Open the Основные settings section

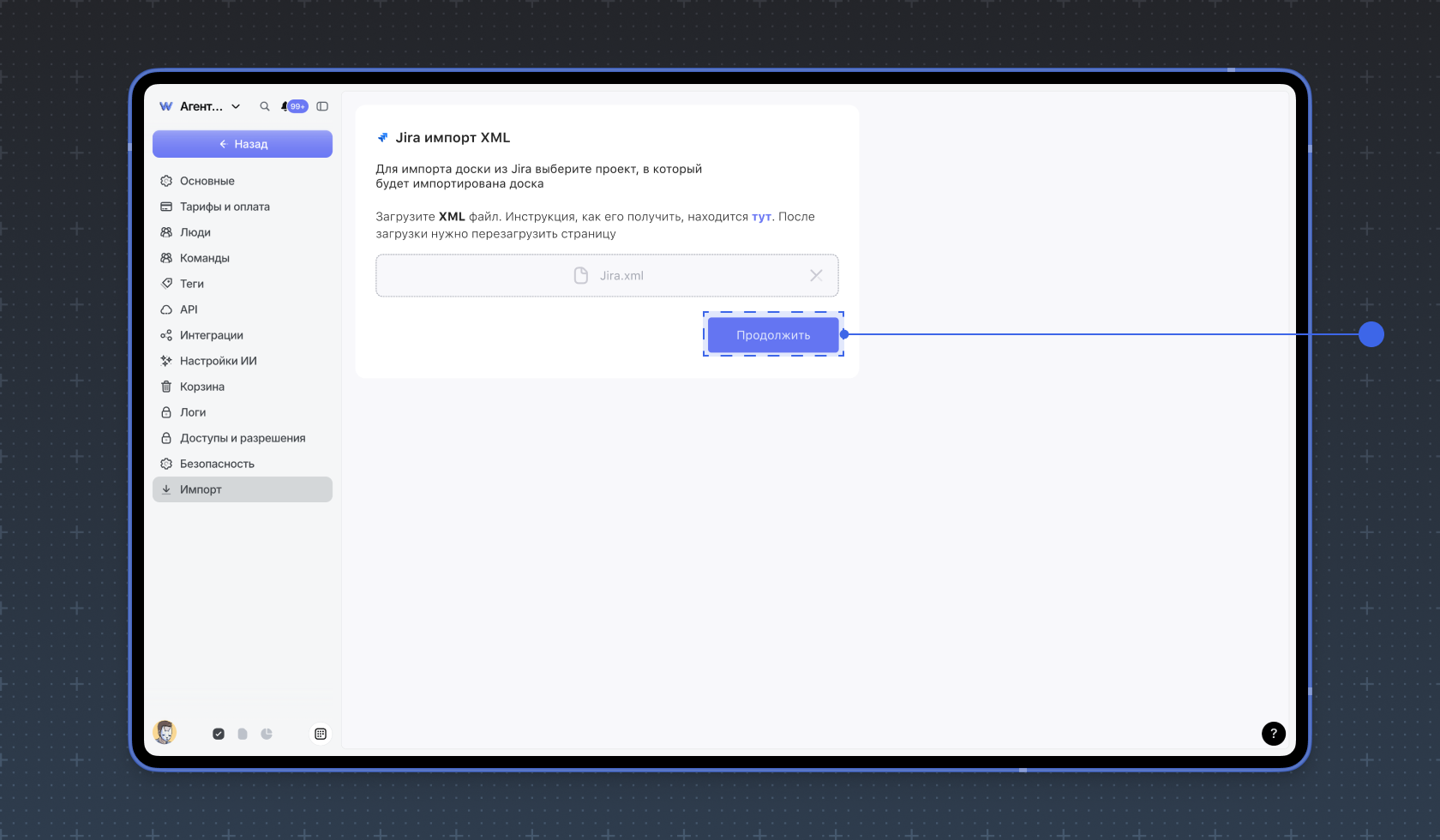point(243,181)
